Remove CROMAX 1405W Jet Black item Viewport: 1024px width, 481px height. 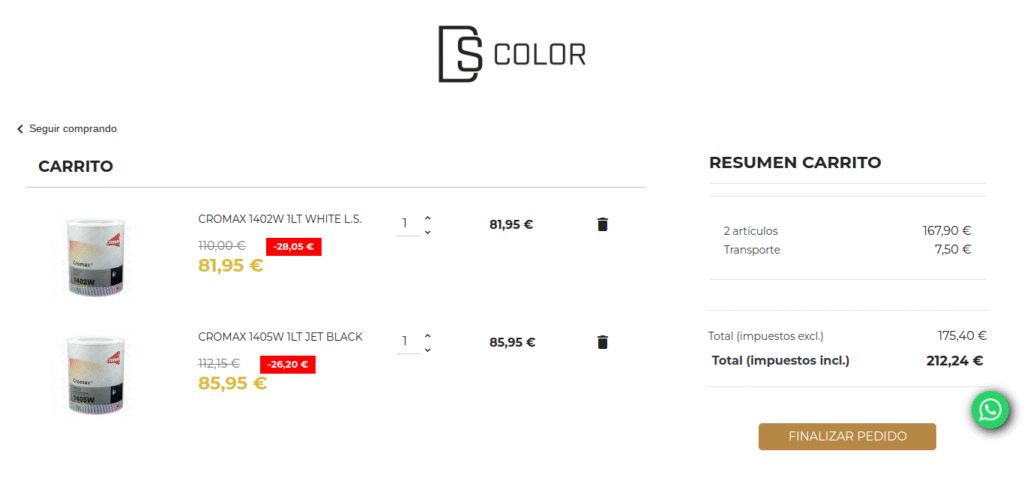[602, 342]
